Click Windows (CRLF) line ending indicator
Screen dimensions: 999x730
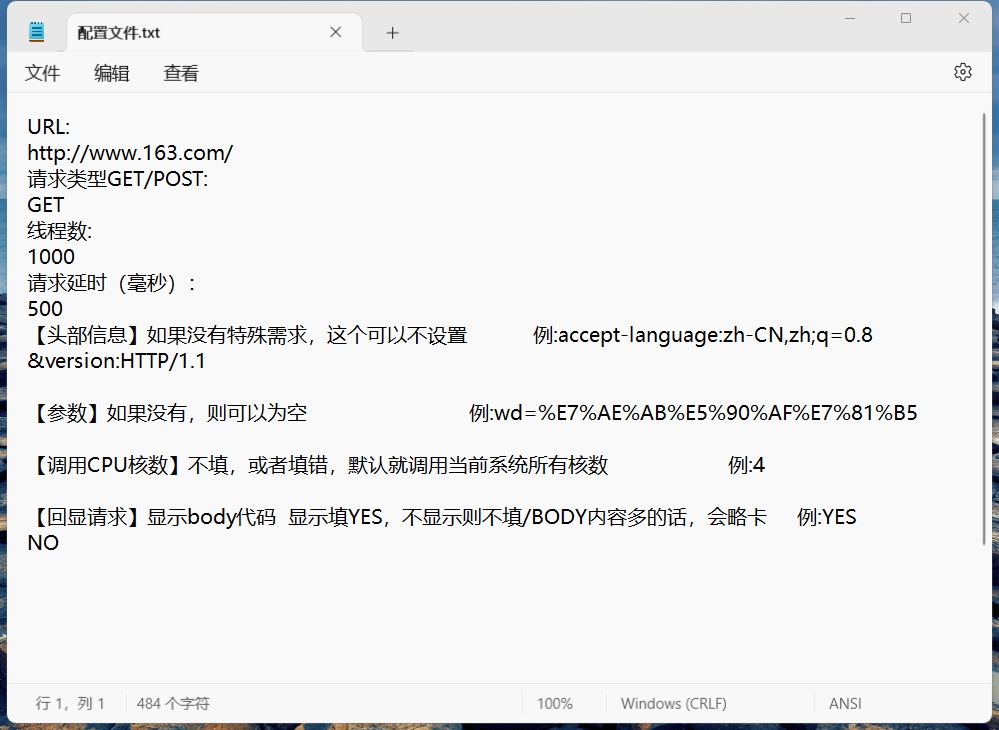[673, 703]
